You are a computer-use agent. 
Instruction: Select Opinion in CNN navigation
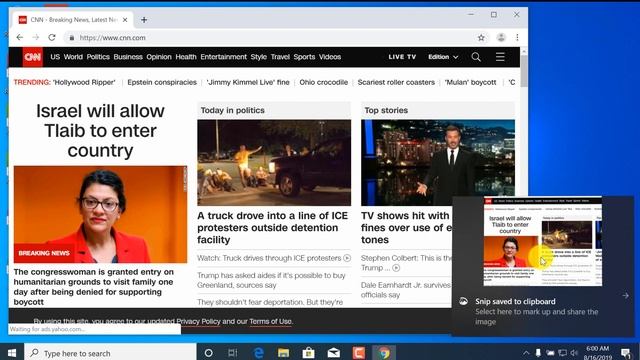click(159, 57)
